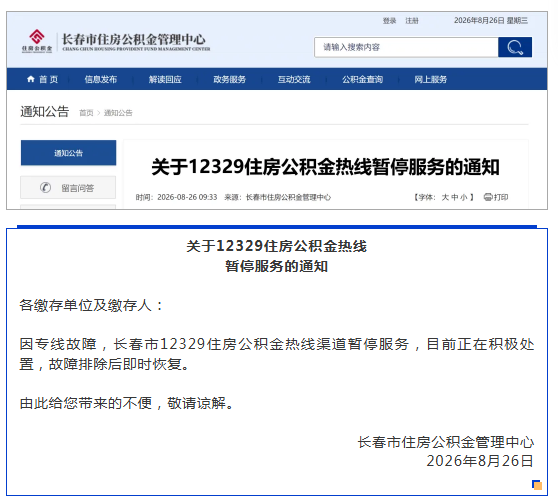Open the 政务服务 menu
The height and width of the screenshot is (504, 558).
(x=230, y=79)
